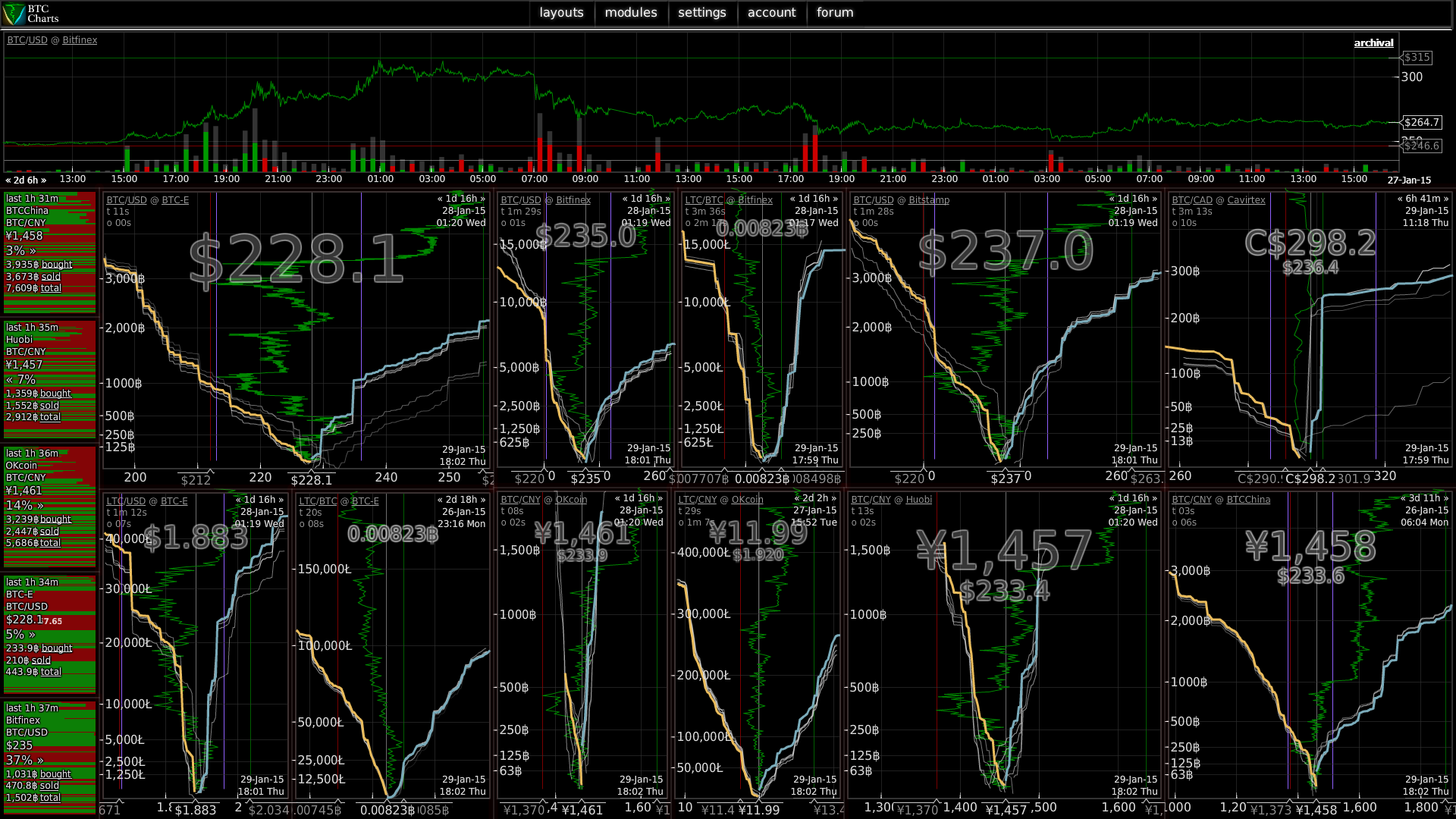
Task: Click Cavirtex exchange link
Action: [x=1246, y=200]
